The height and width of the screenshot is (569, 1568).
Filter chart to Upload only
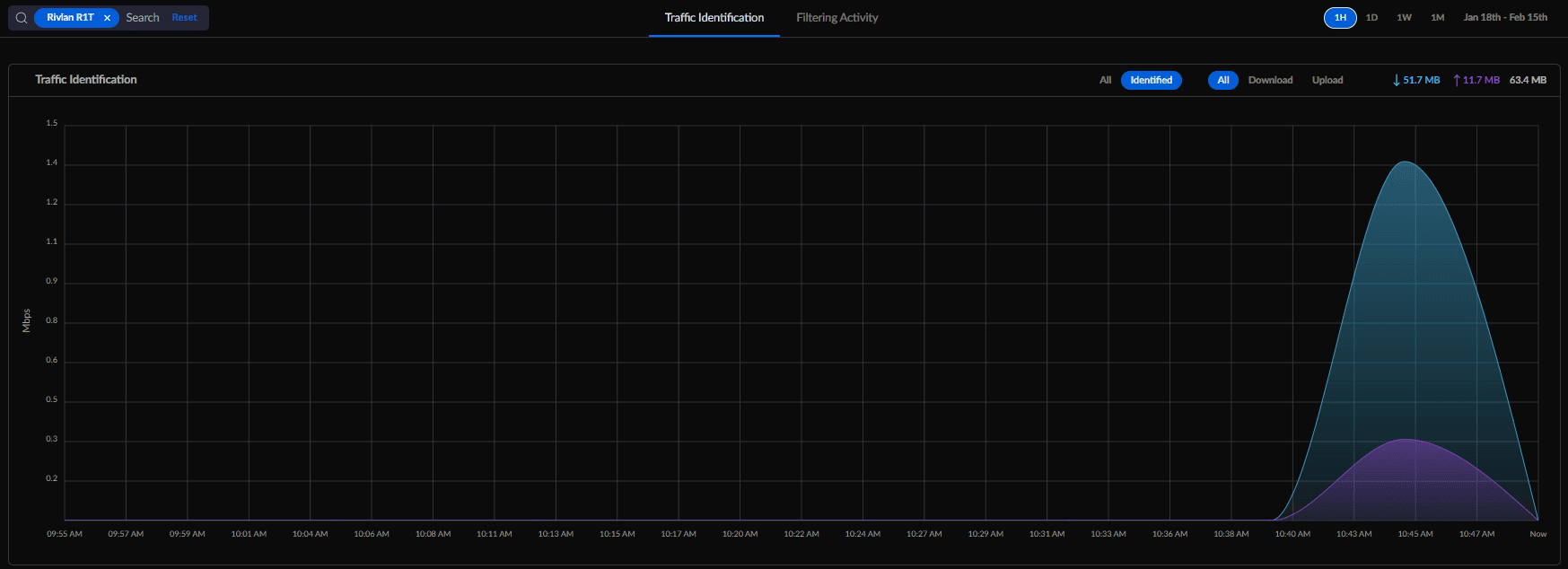(x=1327, y=80)
